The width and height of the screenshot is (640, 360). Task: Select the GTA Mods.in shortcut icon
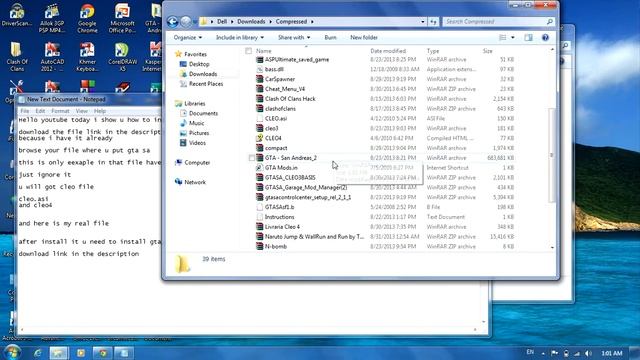coord(259,168)
